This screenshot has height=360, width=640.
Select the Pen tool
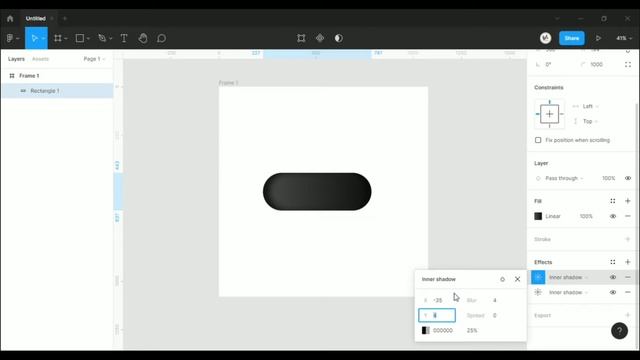(x=102, y=38)
